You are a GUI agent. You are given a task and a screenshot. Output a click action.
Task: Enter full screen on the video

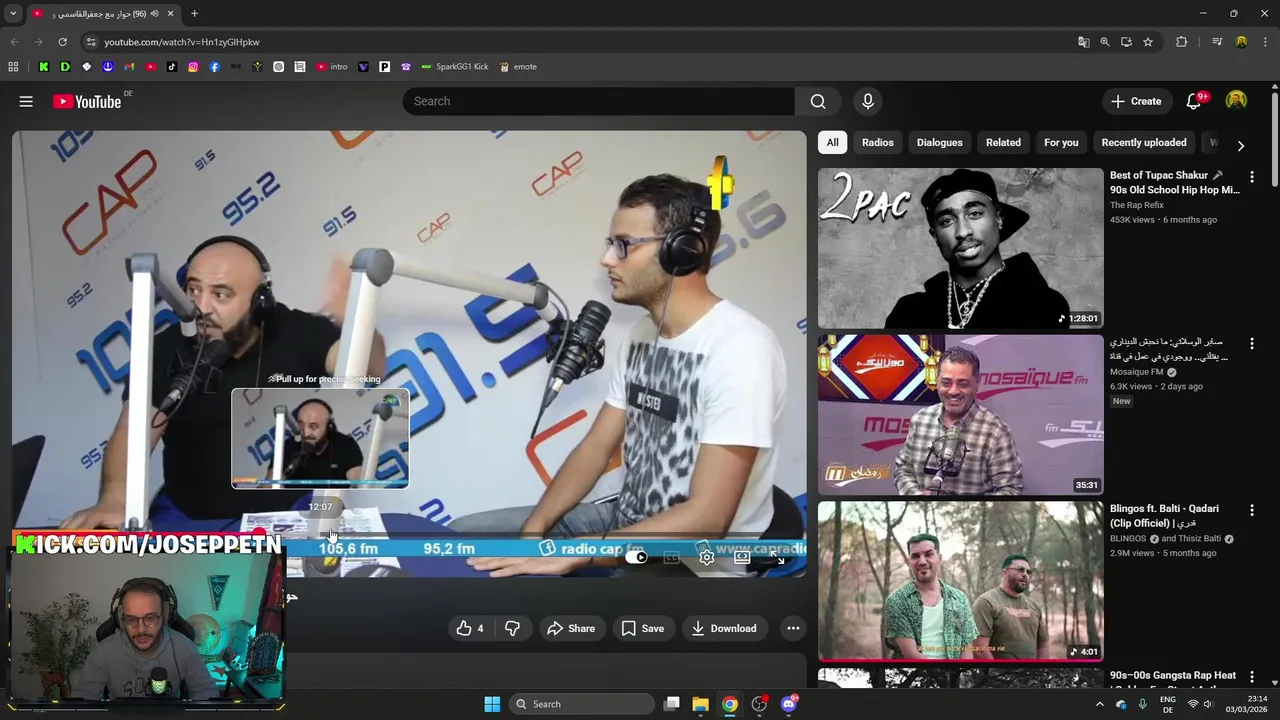coord(778,557)
